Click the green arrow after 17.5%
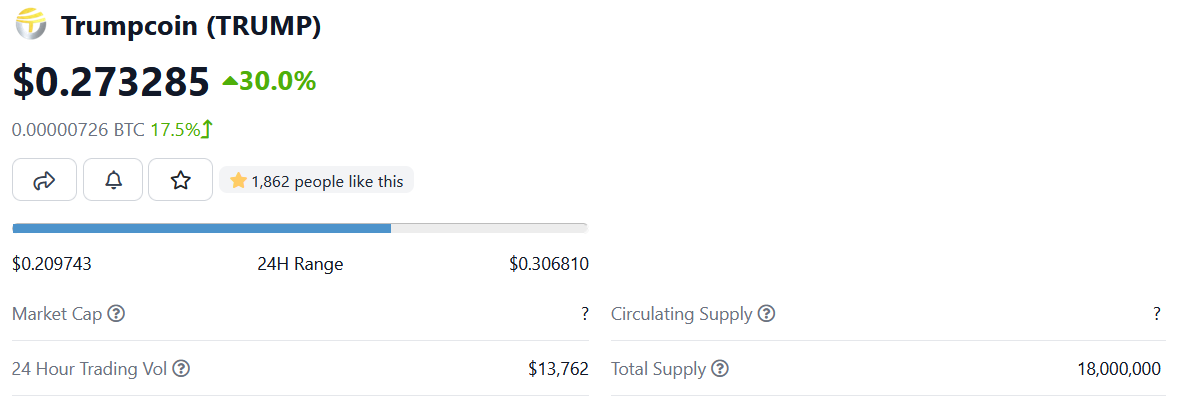This screenshot has width=1185, height=398. point(207,130)
